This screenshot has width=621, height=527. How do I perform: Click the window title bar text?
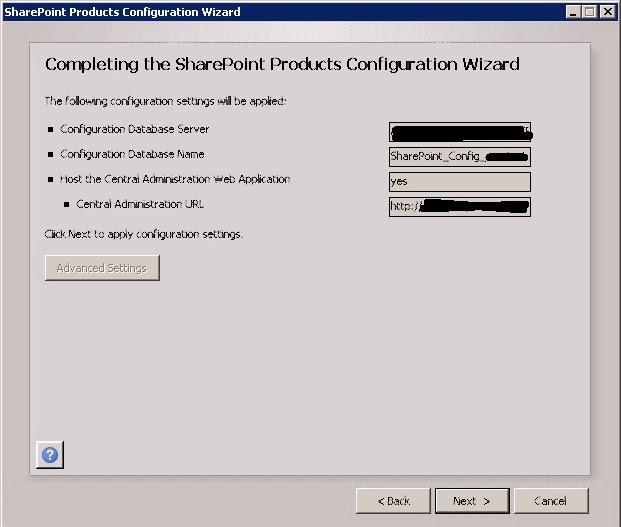pyautogui.click(x=122, y=12)
